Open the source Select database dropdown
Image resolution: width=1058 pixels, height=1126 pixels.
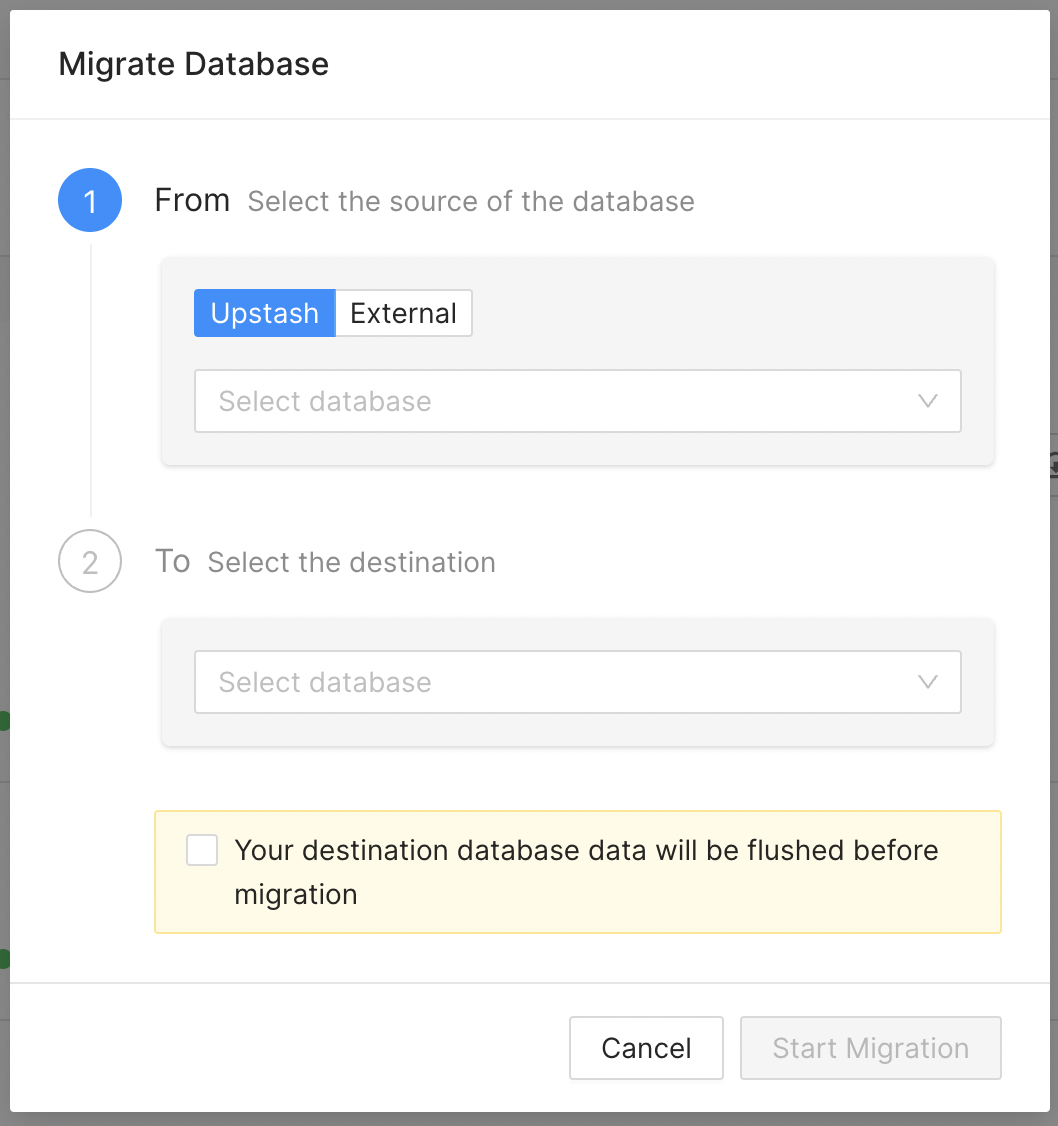point(577,401)
